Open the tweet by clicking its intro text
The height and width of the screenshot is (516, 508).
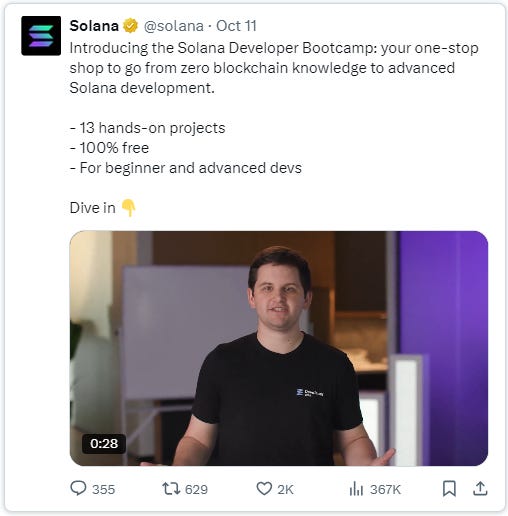point(274,68)
